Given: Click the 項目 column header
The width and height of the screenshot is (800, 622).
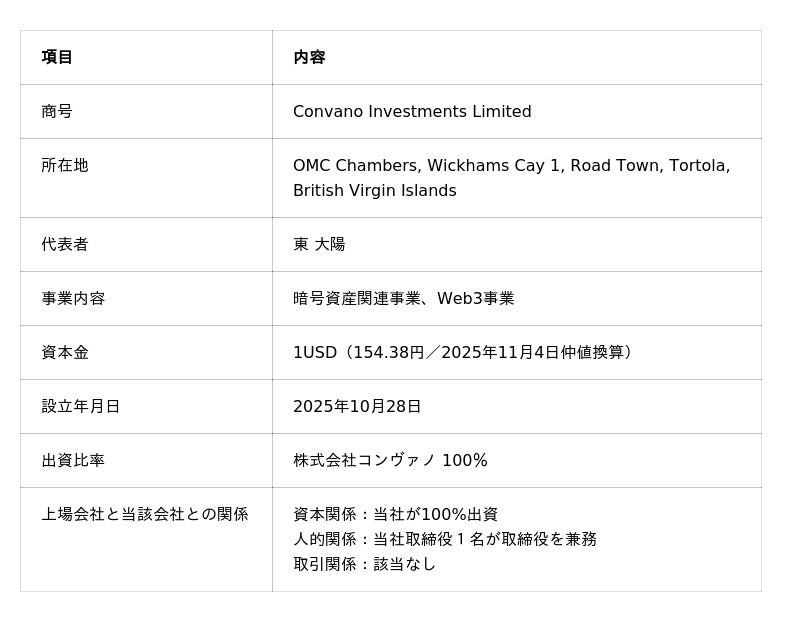Looking at the screenshot, I should (57, 57).
